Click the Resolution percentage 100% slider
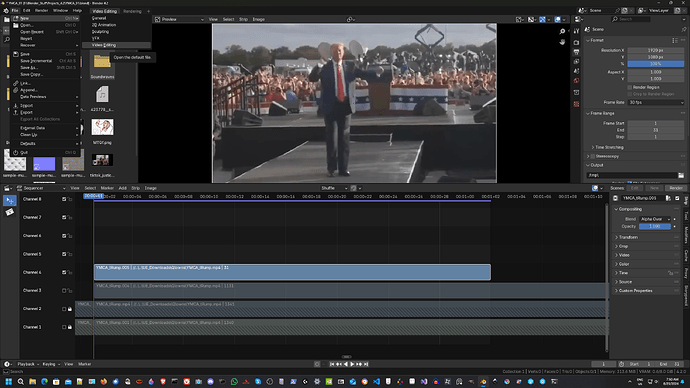Image resolution: width=690 pixels, height=388 pixels. pos(656,64)
